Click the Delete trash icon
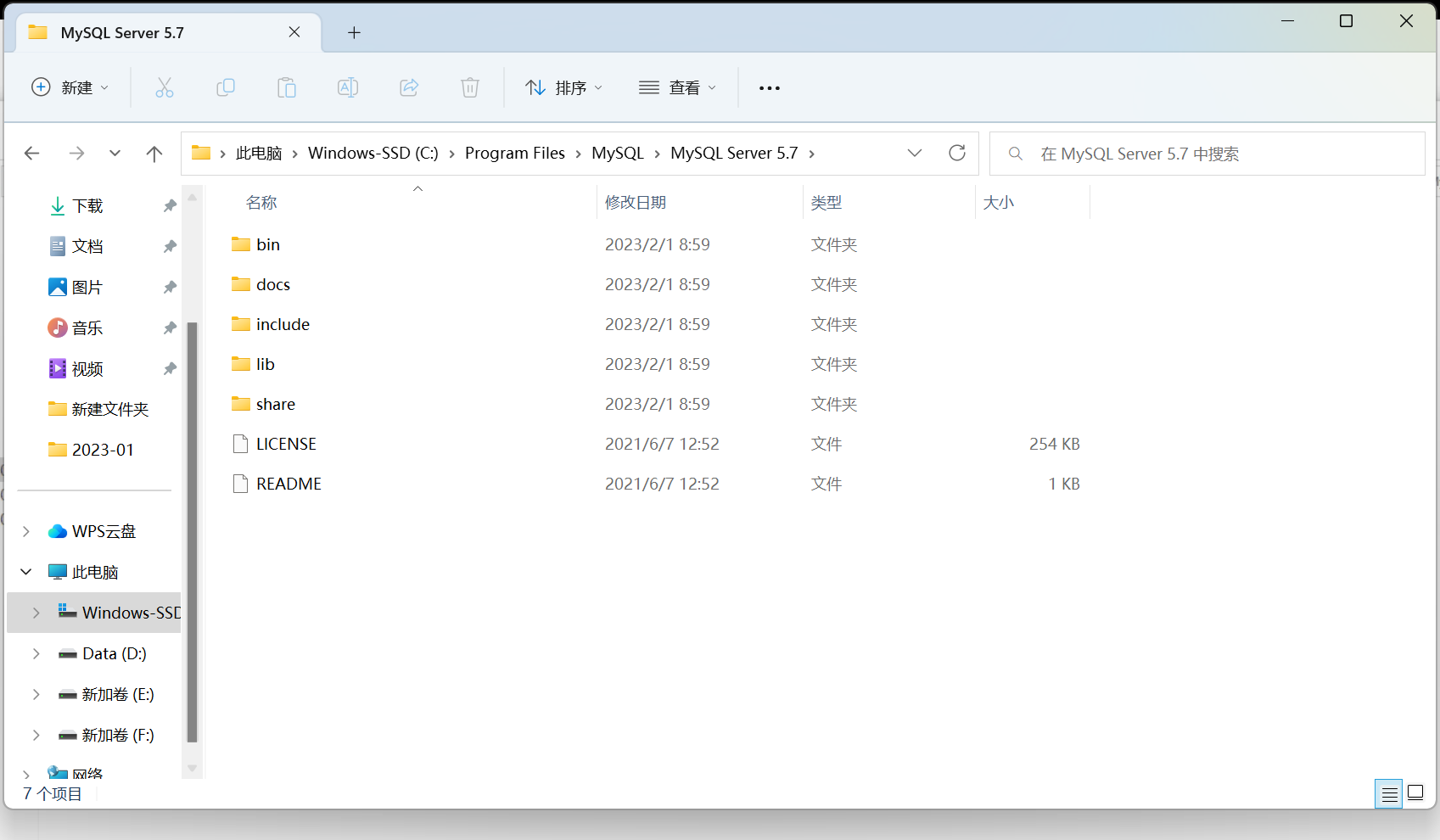The image size is (1440, 840). pyautogui.click(x=470, y=87)
